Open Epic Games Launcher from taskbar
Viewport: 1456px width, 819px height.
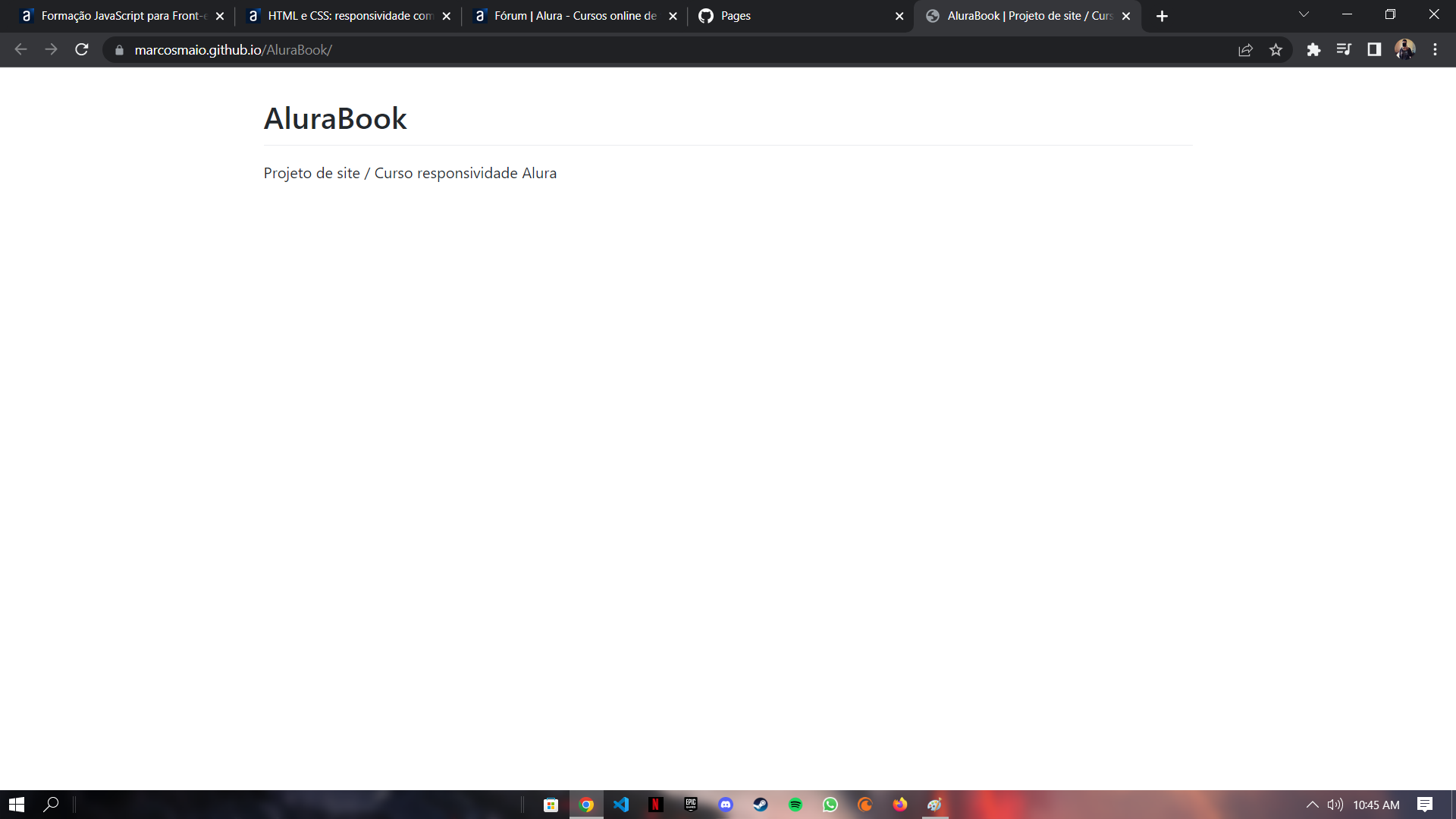691,805
